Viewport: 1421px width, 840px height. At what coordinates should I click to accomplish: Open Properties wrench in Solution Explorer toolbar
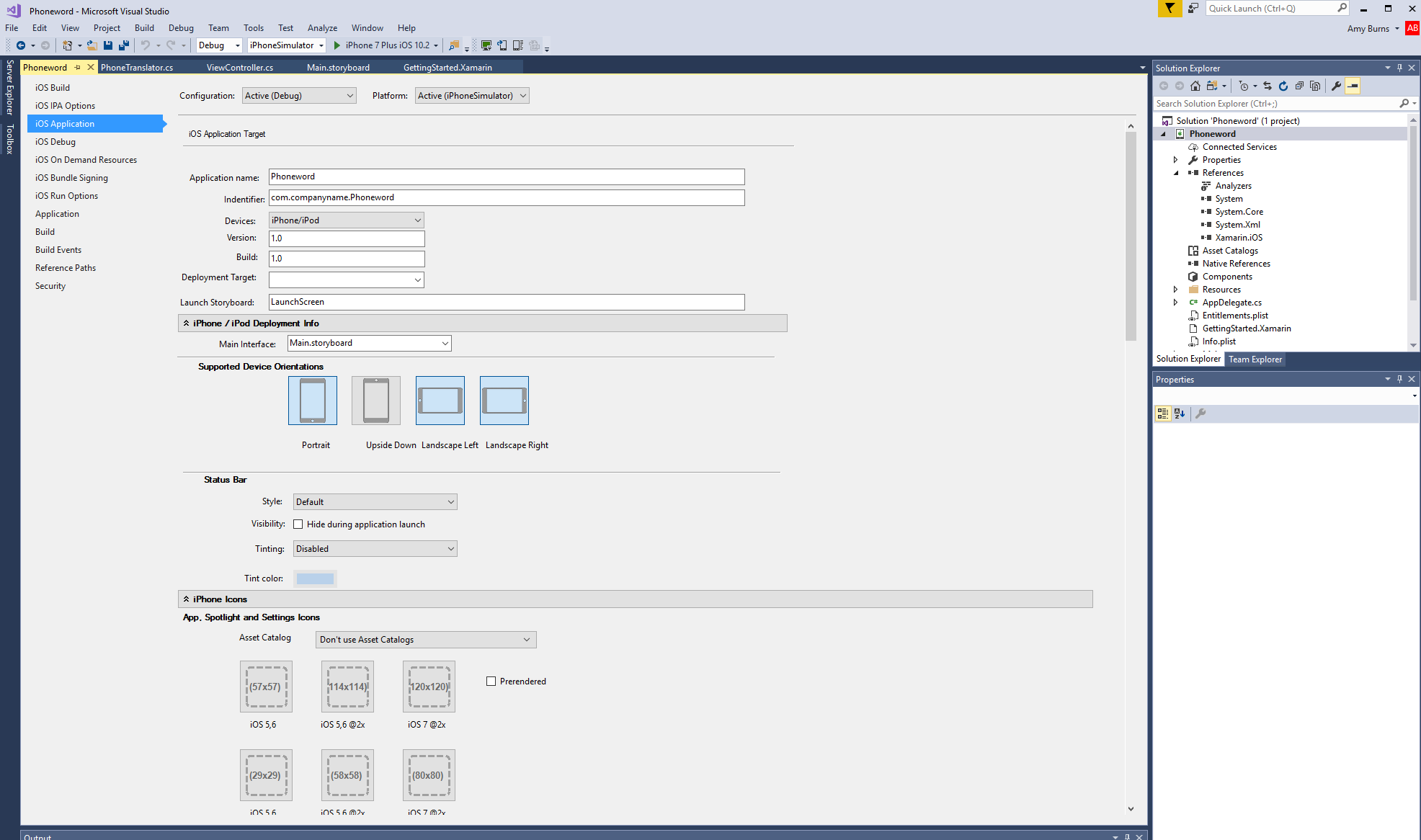click(x=1337, y=86)
